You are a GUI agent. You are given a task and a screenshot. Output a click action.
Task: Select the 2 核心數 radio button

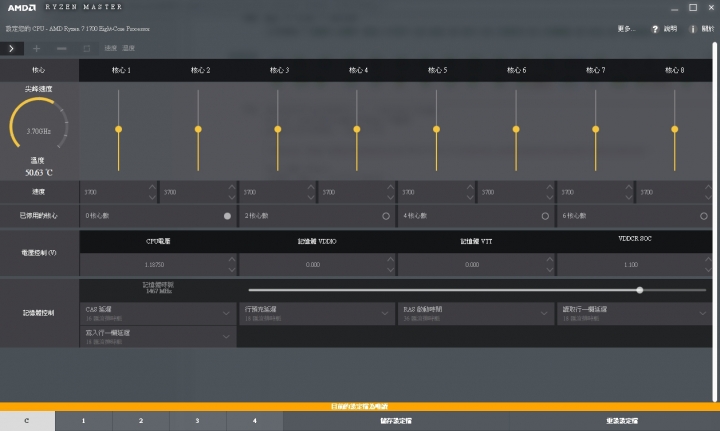click(x=386, y=215)
